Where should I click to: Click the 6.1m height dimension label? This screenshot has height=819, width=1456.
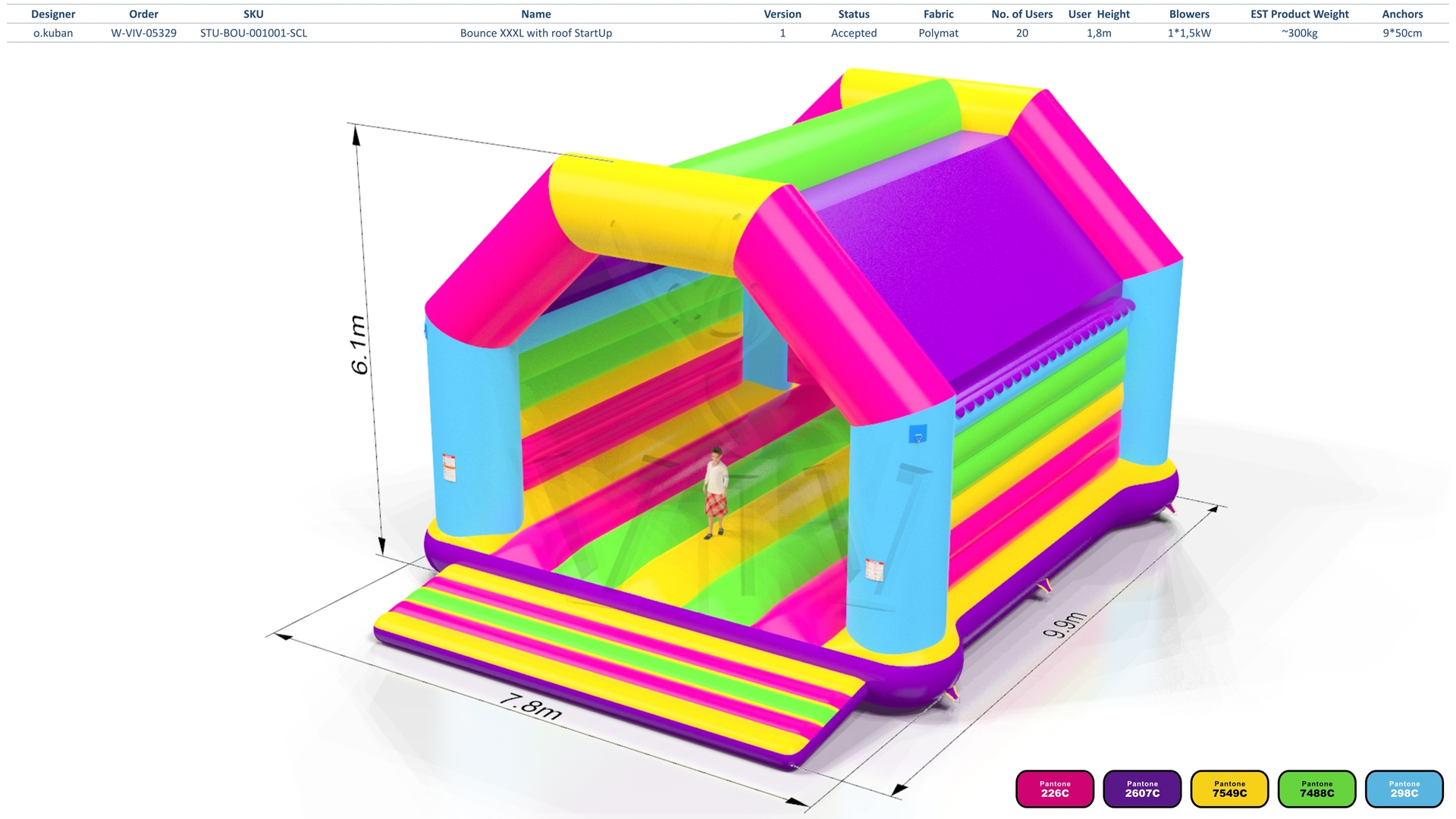[x=359, y=344]
